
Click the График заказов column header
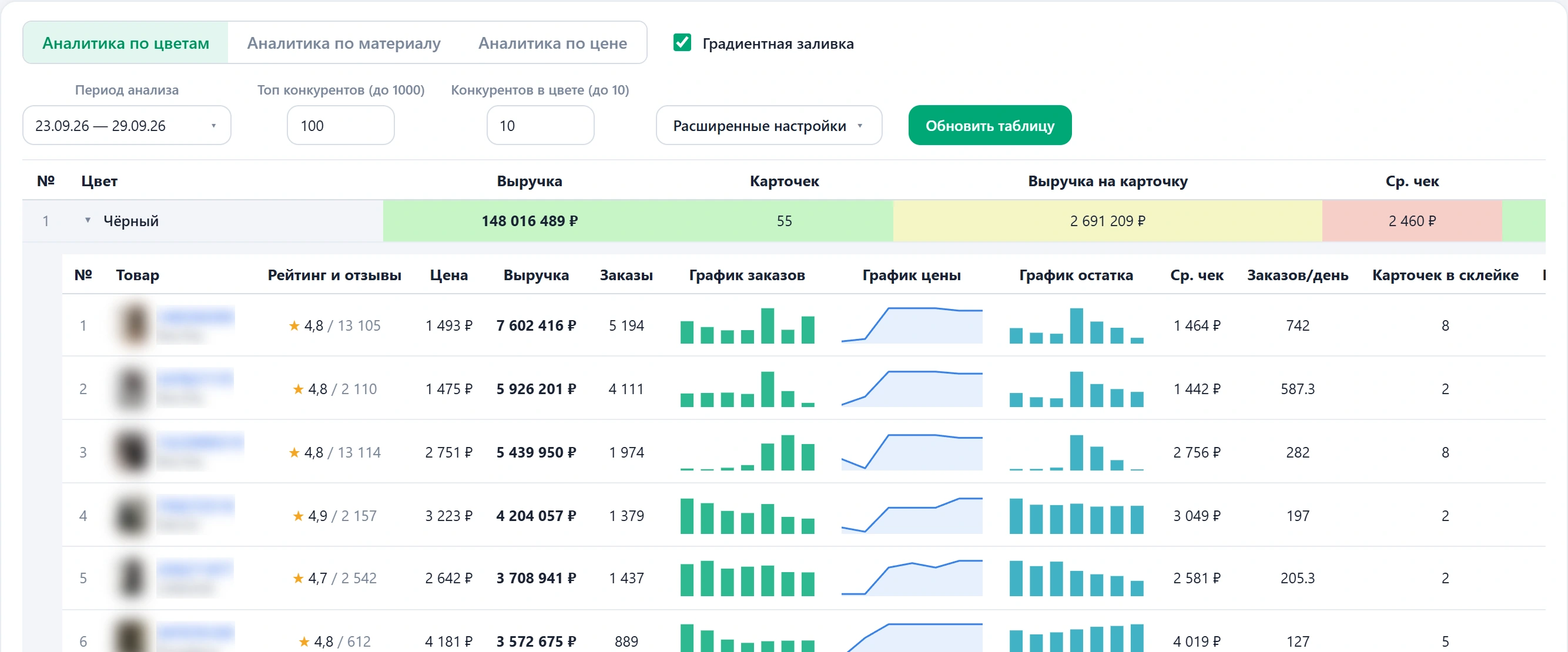pyautogui.click(x=747, y=275)
